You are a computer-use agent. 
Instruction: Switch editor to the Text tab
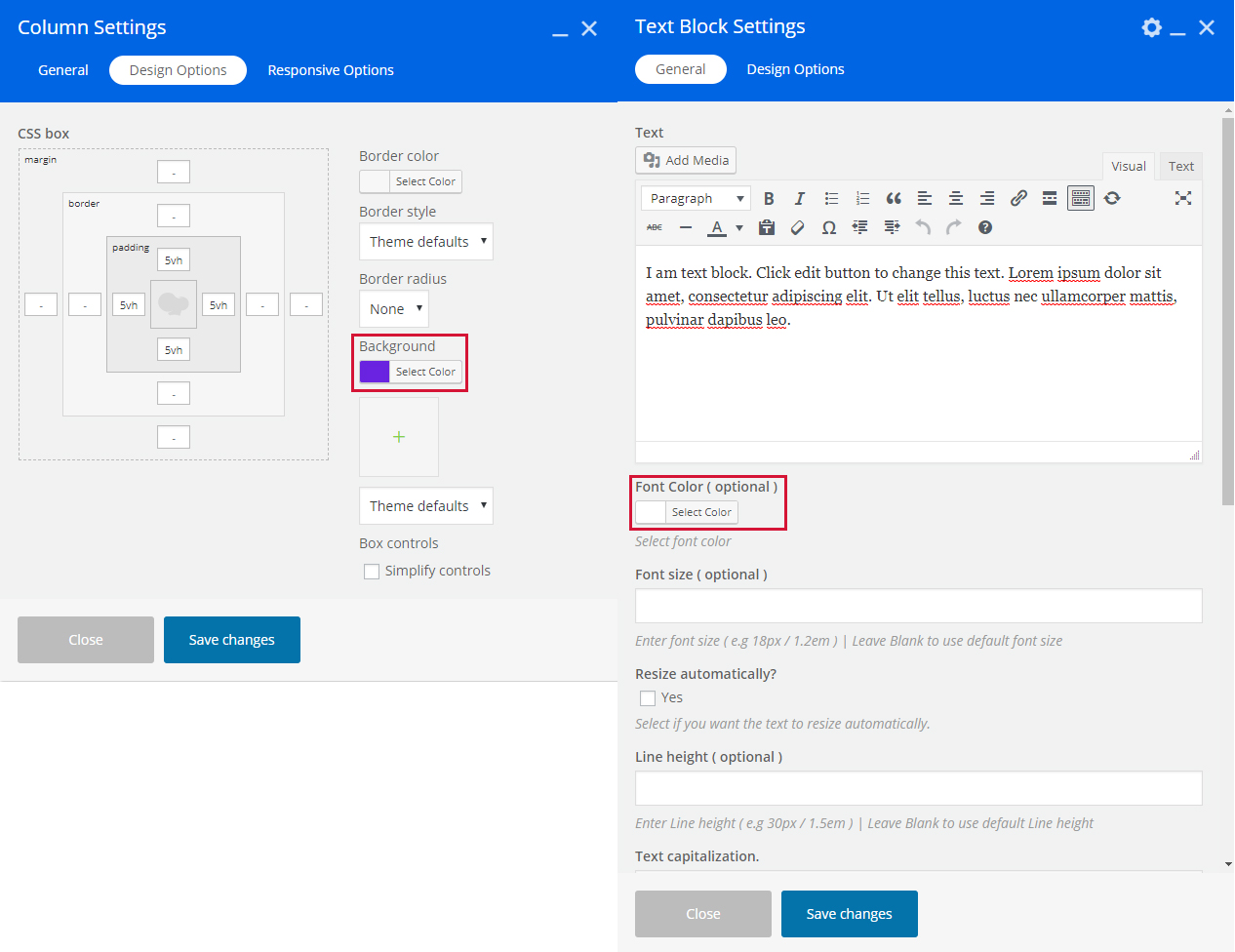click(x=1180, y=166)
